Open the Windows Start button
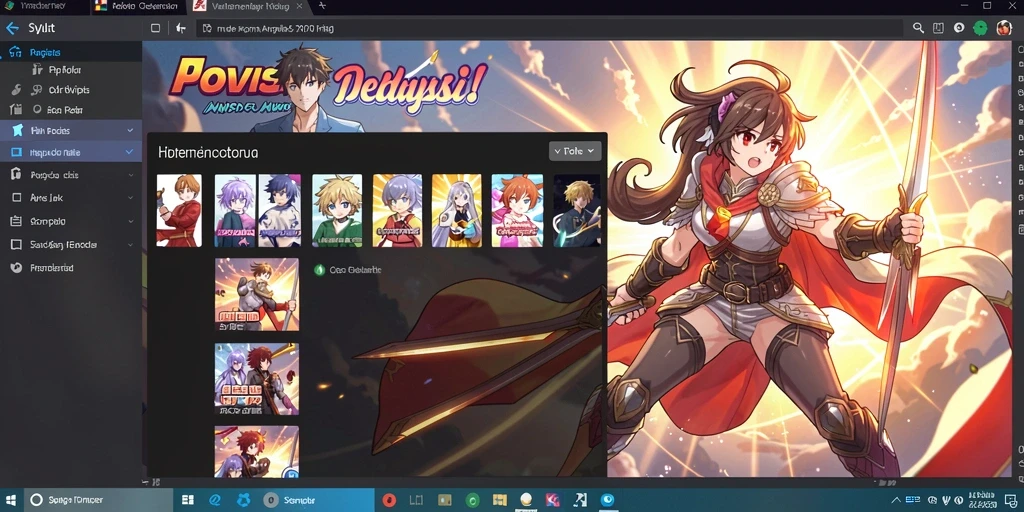This screenshot has height=512, width=1024. pyautogui.click(x=187, y=500)
